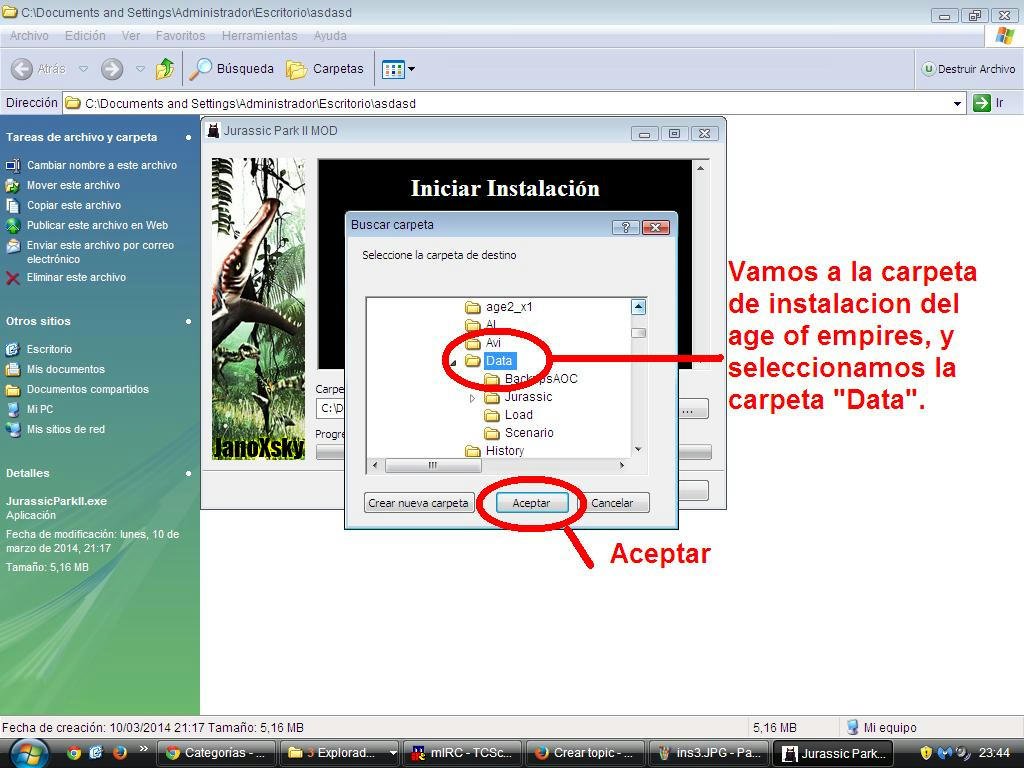Open the Ver menu
This screenshot has height=768, width=1024.
[x=131, y=36]
